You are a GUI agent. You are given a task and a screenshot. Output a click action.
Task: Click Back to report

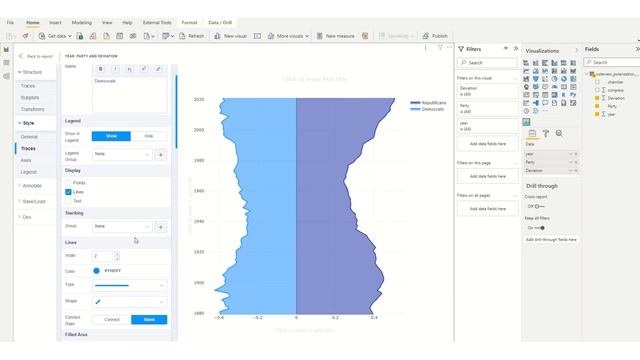[x=36, y=56]
